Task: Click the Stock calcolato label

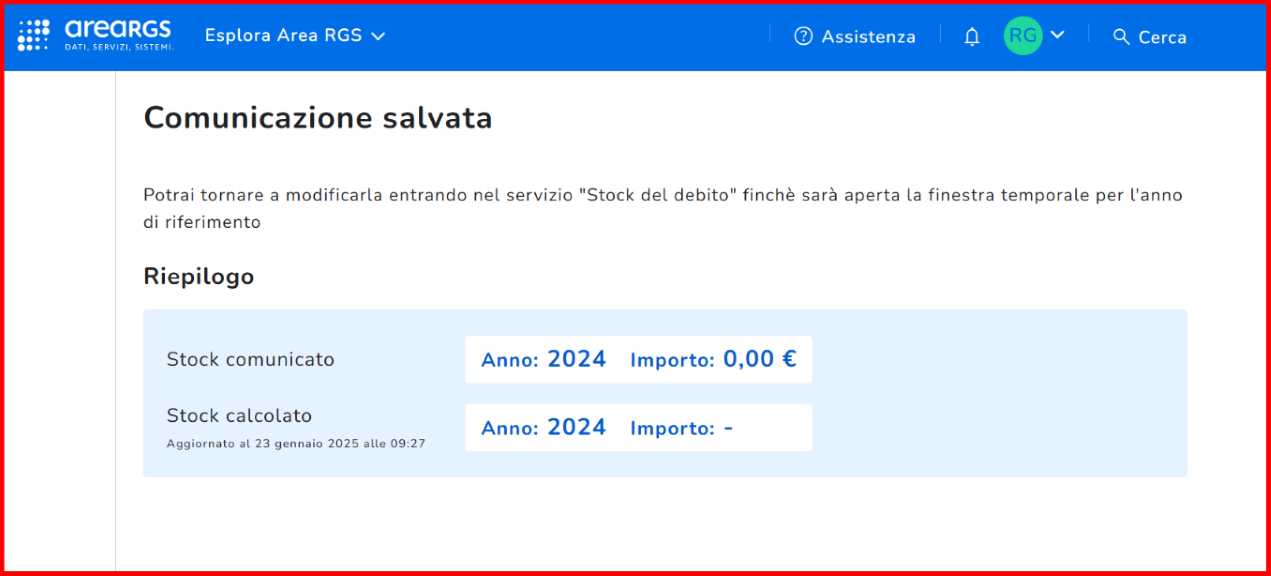Action: click(x=239, y=415)
